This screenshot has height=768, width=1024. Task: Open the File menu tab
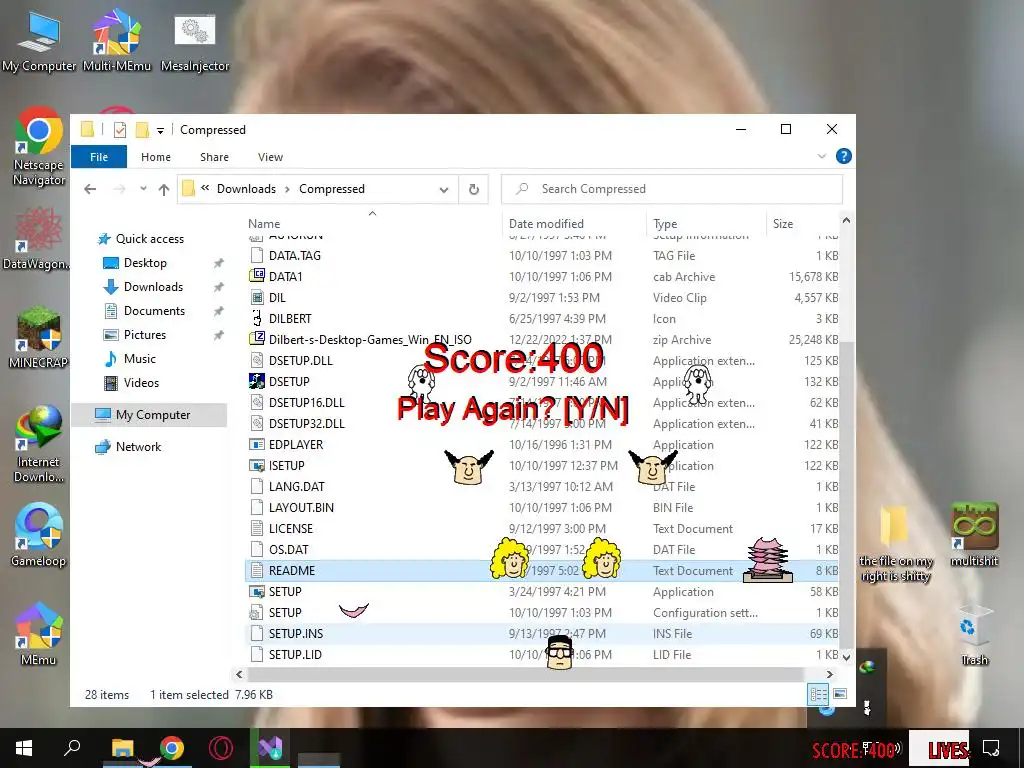pos(99,157)
